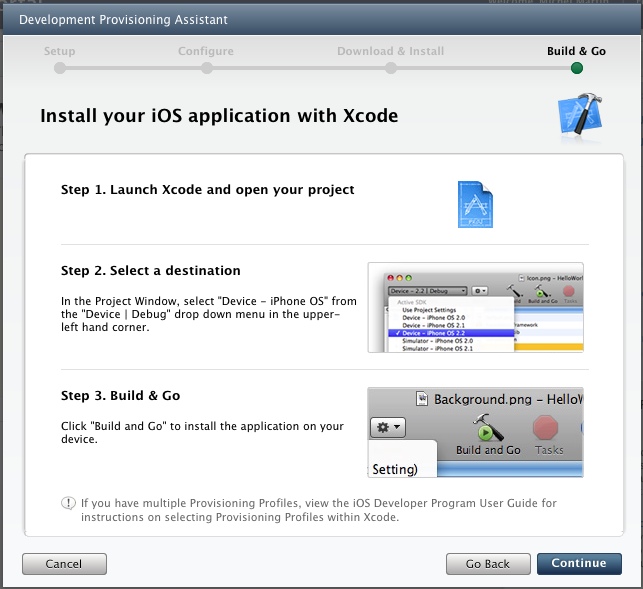Cancel the provisioning assistant
This screenshot has height=589, width=643.
(x=64, y=564)
